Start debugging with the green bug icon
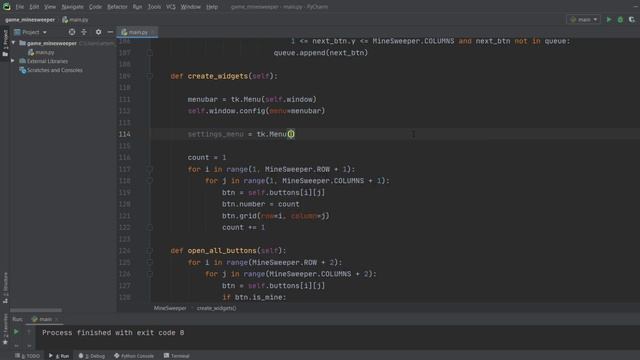The width and height of the screenshot is (640, 360). tap(620, 20)
